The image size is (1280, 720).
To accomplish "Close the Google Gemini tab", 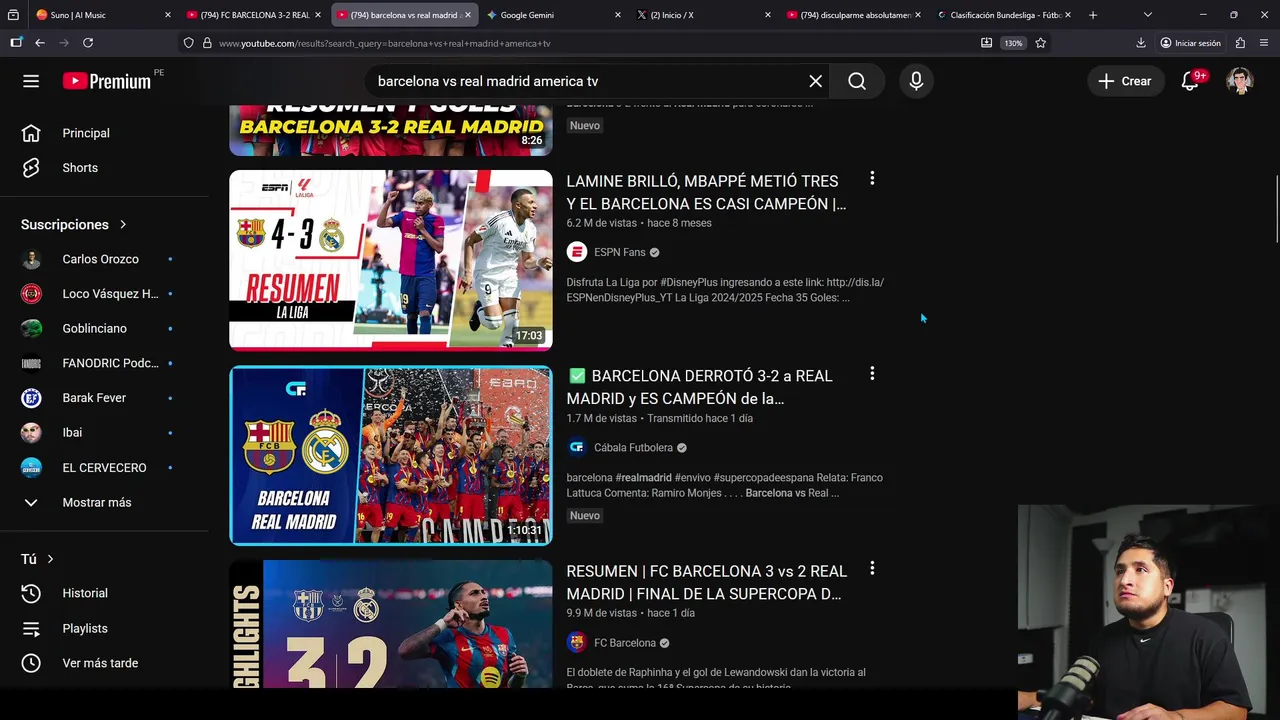I will coord(617,15).
